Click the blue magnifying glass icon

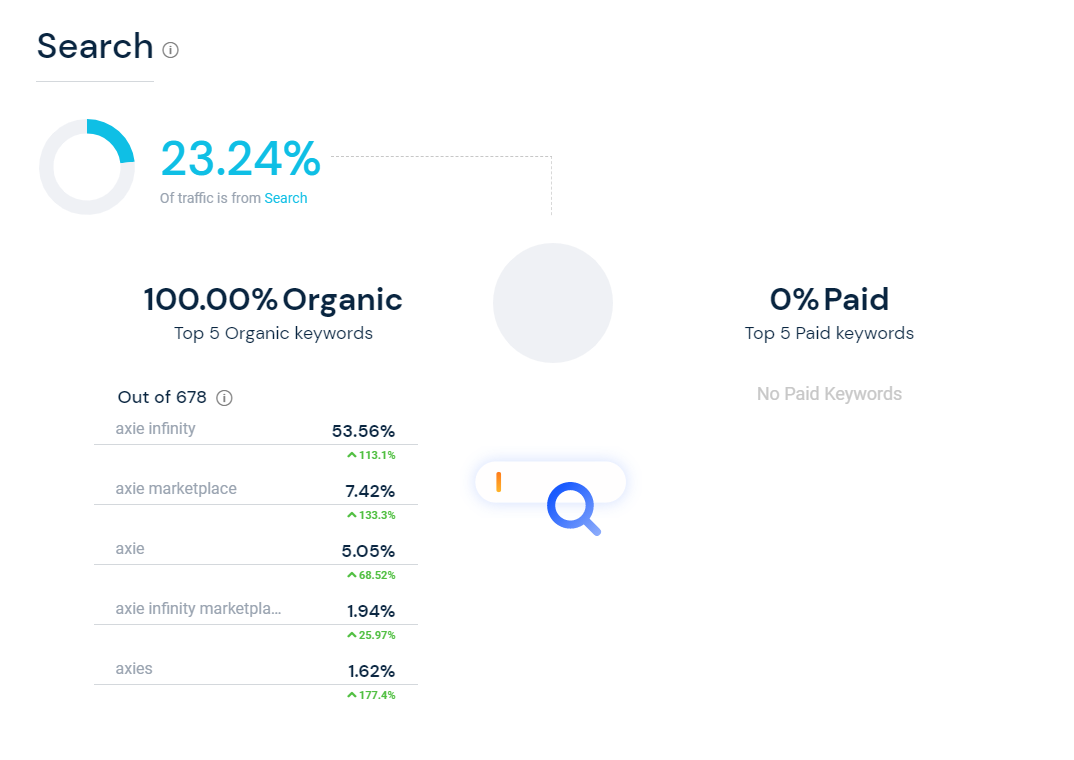pyautogui.click(x=574, y=509)
